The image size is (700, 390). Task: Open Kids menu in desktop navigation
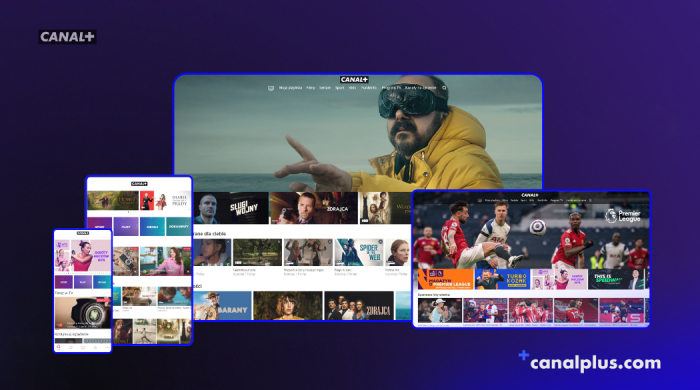(x=352, y=88)
